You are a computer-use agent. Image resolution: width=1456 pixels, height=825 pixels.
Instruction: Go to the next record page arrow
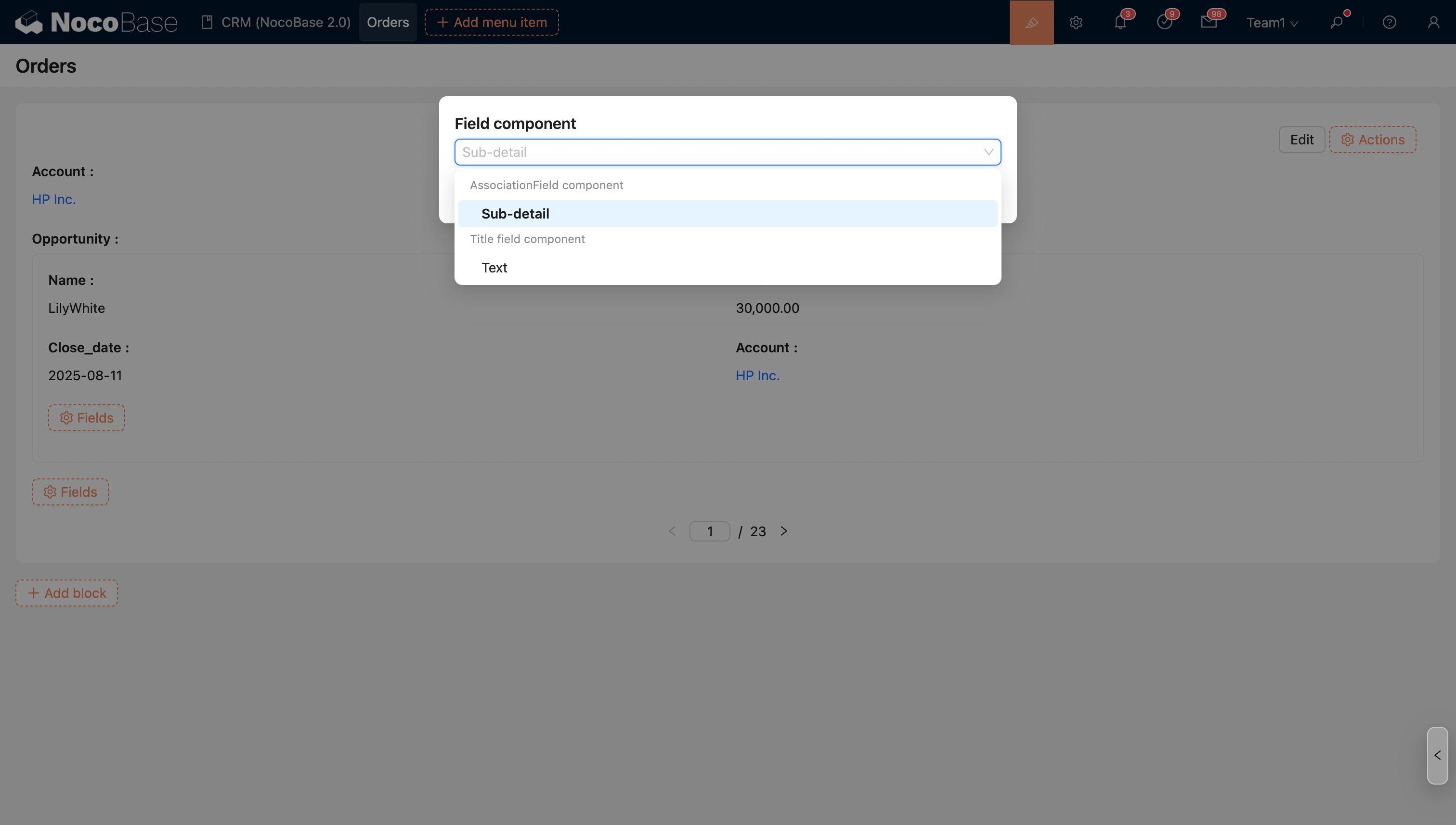[784, 531]
